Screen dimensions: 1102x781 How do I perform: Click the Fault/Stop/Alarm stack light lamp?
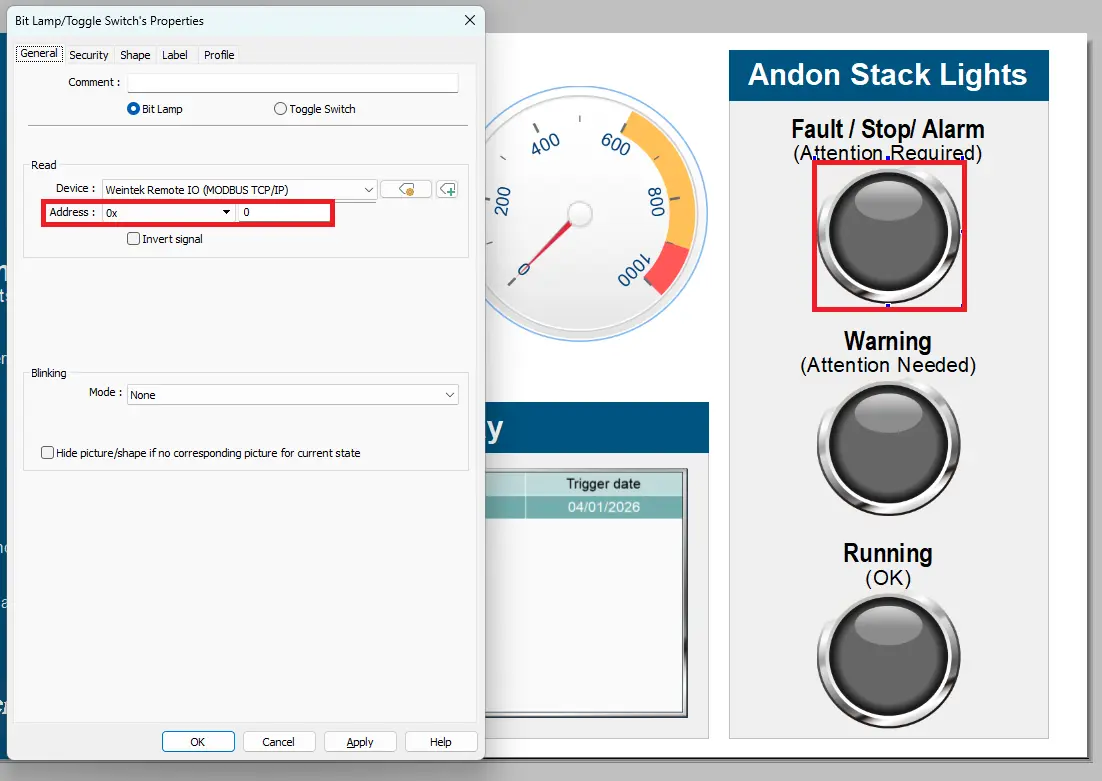coord(889,236)
